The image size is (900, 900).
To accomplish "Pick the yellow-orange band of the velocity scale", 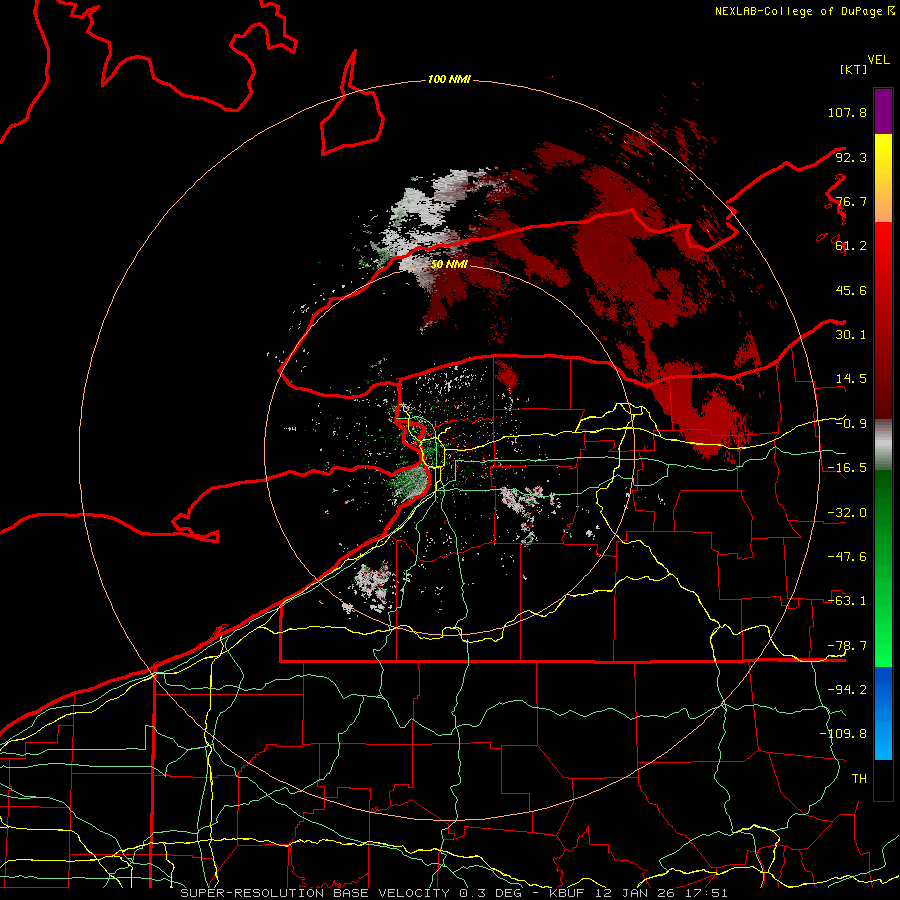I will 883,178.
